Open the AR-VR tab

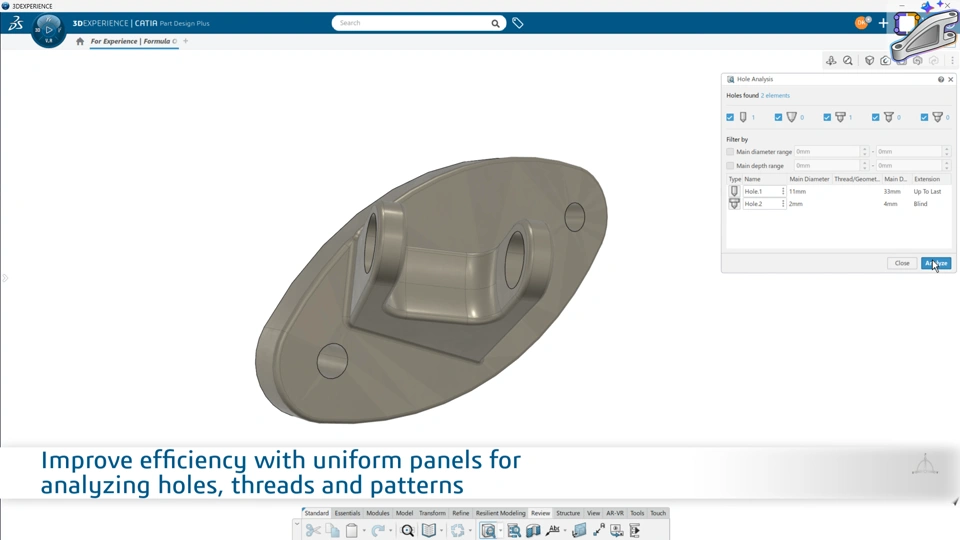pyautogui.click(x=615, y=513)
